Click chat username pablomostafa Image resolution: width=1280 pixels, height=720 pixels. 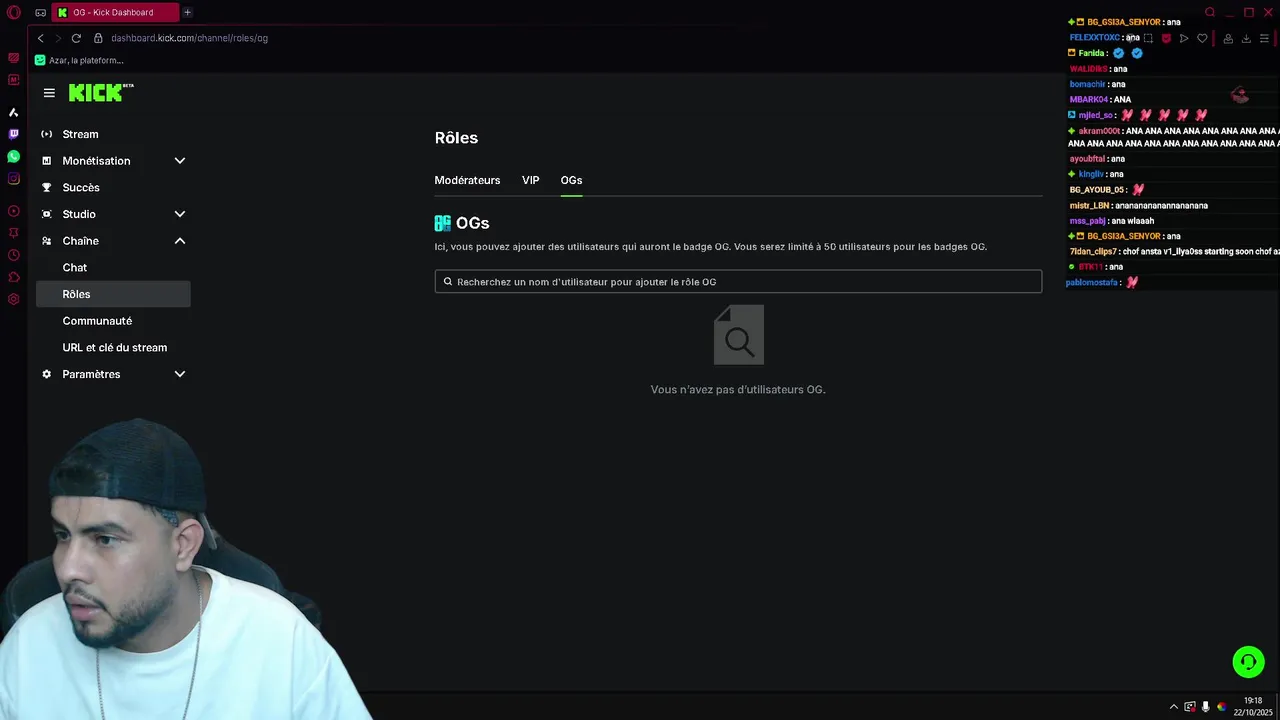(1092, 283)
